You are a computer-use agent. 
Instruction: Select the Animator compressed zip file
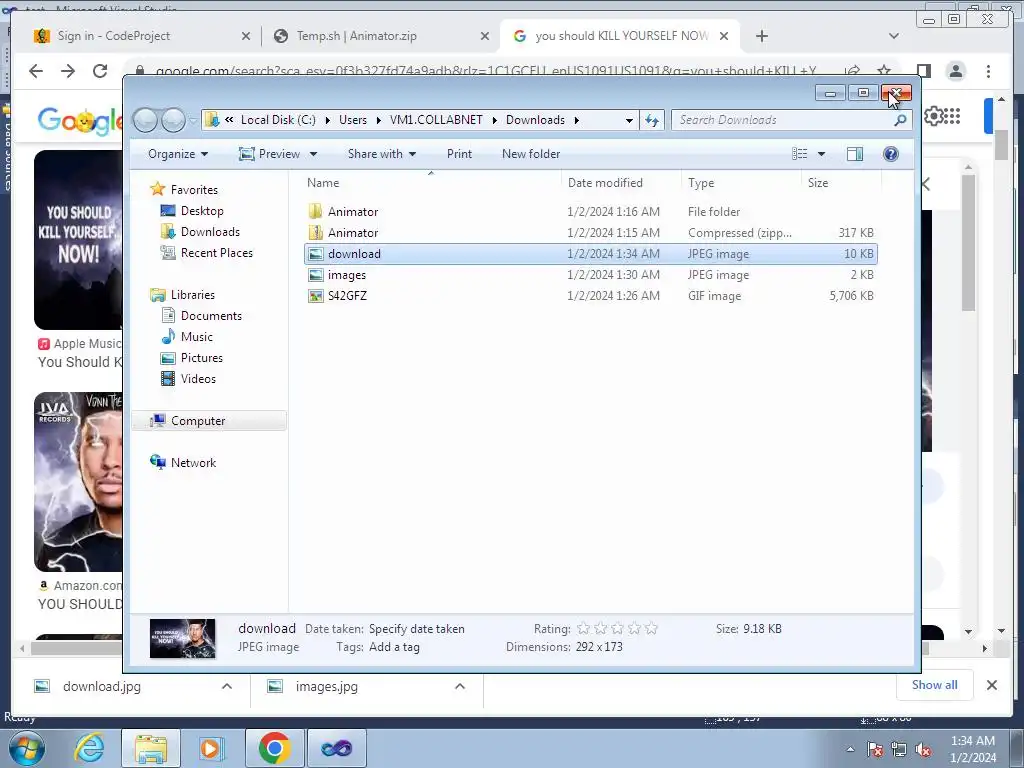point(590,232)
